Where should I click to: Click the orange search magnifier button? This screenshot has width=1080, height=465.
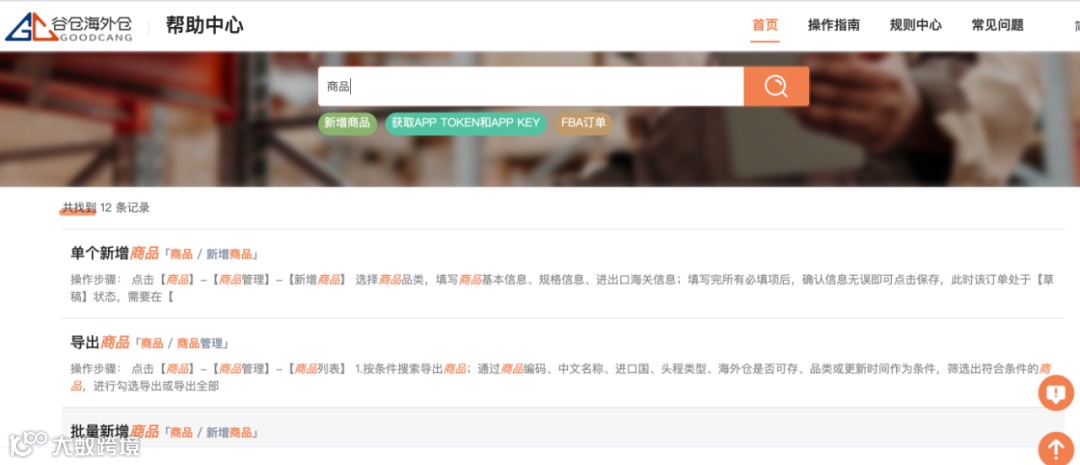pyautogui.click(x=776, y=86)
